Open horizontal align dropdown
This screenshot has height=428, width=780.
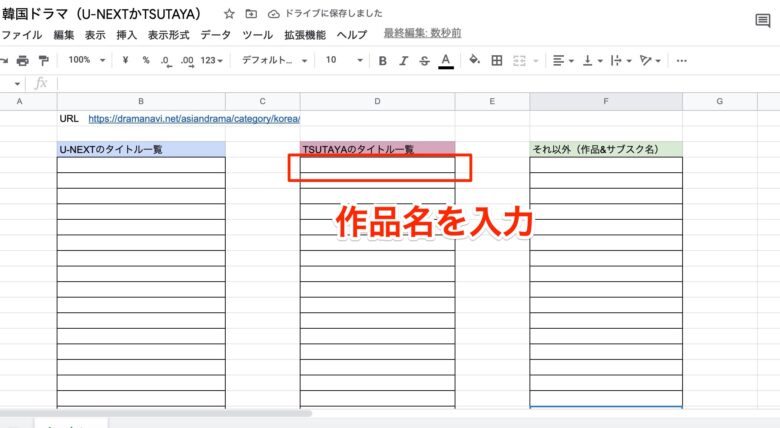coord(563,61)
